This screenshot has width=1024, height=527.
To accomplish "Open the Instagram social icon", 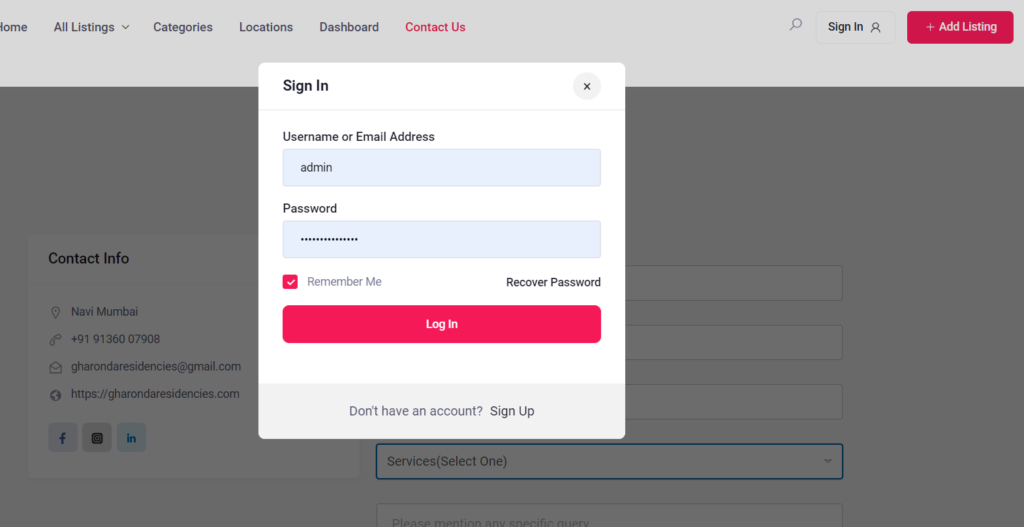I will 97,438.
